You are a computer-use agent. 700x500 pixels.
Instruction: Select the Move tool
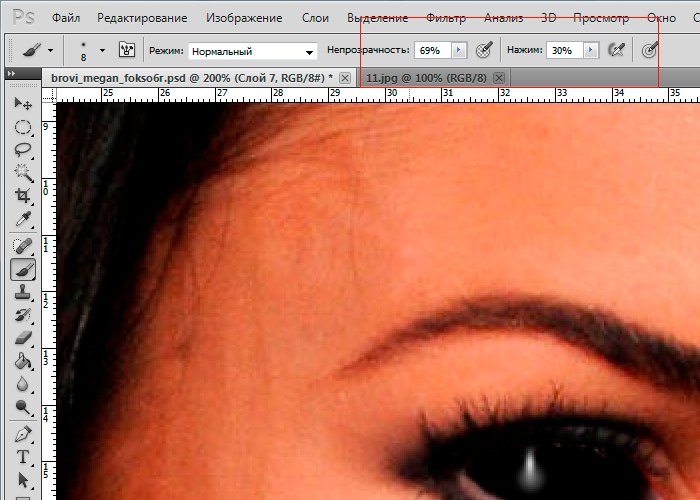[x=22, y=104]
